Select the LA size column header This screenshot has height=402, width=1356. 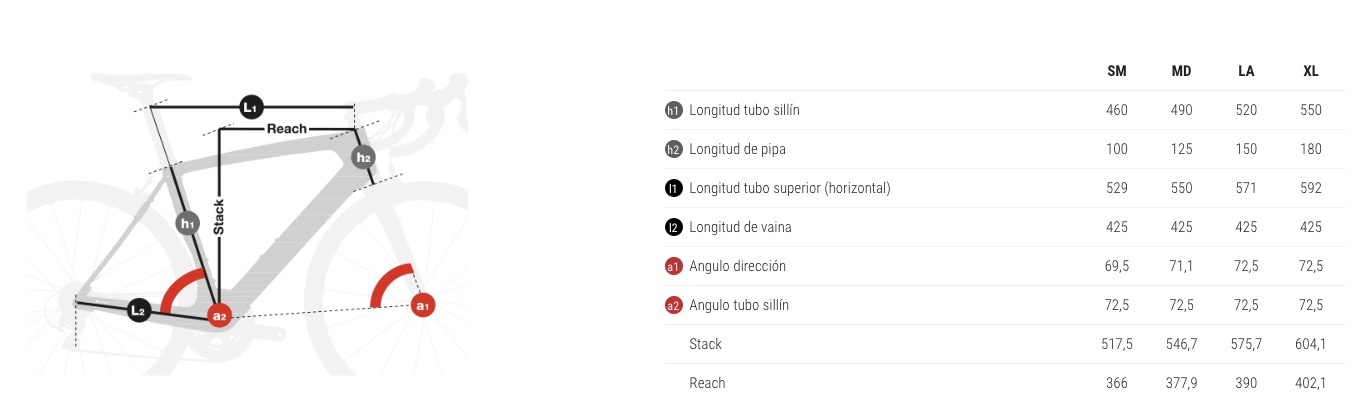1246,71
